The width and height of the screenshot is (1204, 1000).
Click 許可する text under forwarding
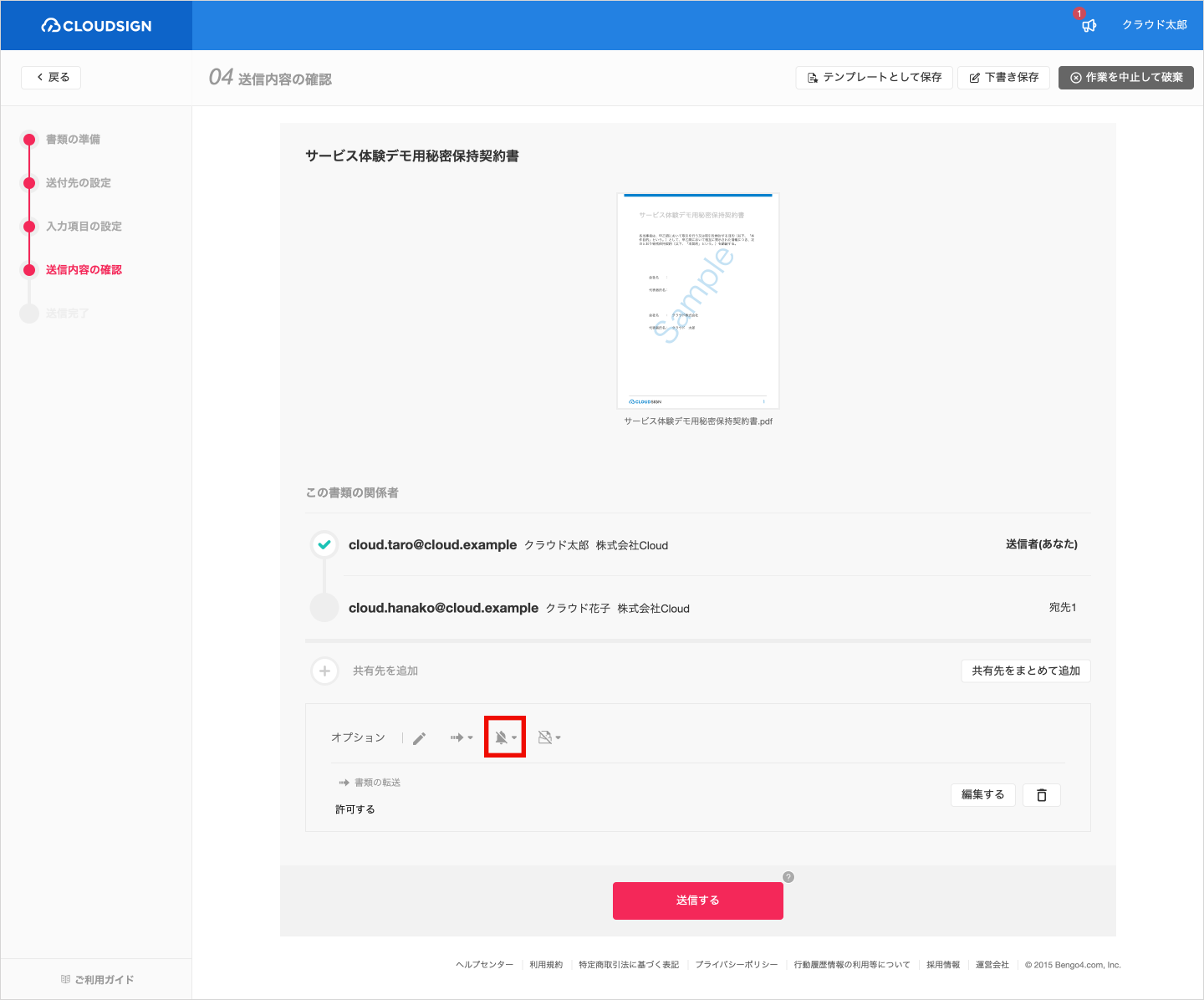click(355, 809)
